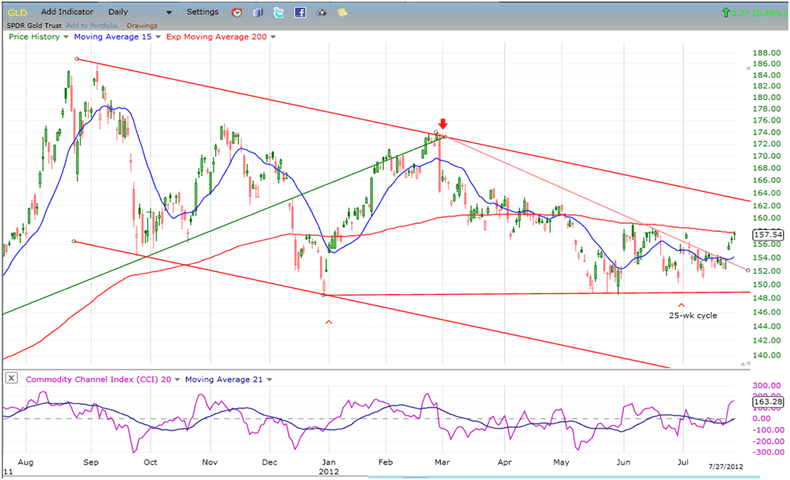Share chart via Facebook icon
Viewport: 790px width, 480px height.
tap(300, 12)
